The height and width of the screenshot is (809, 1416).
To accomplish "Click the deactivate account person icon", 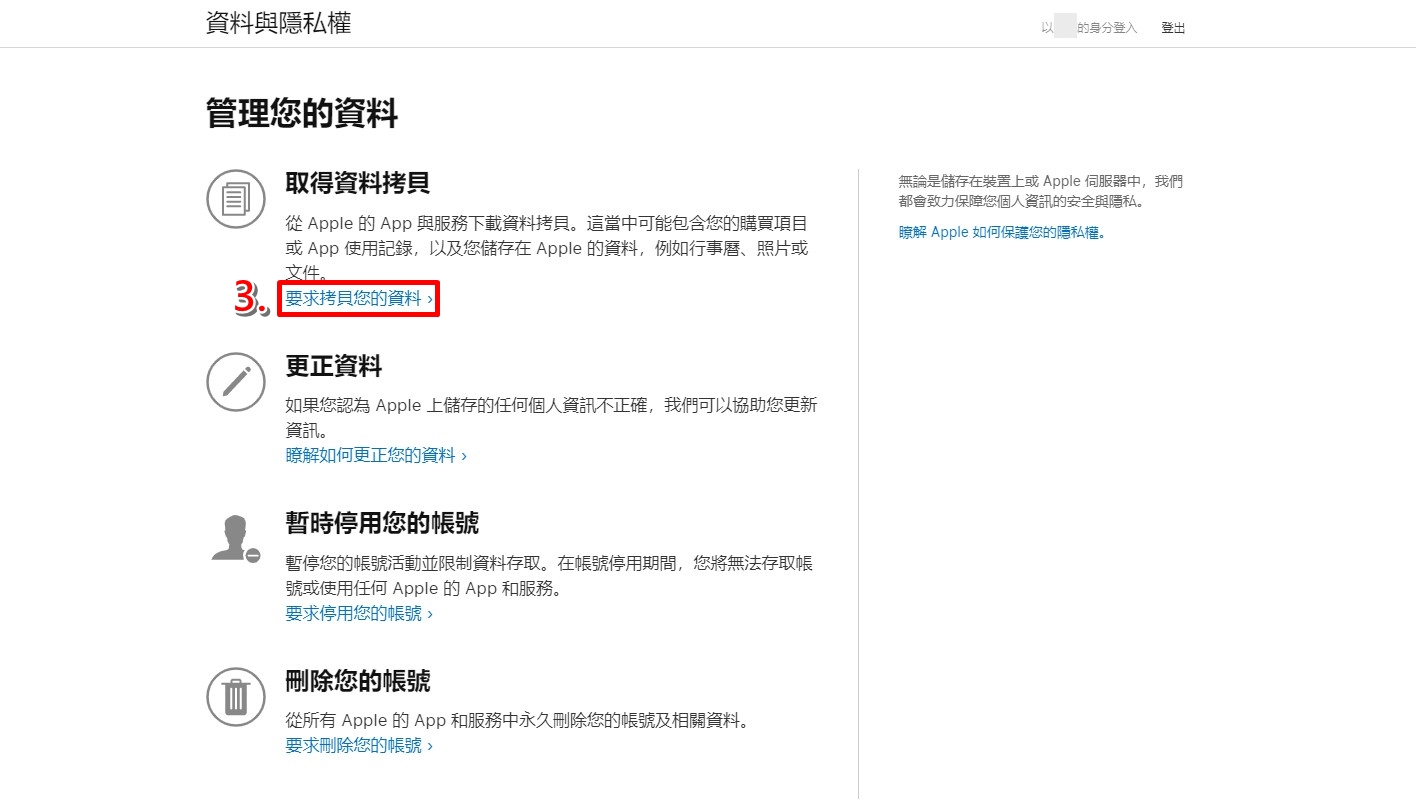I will (x=236, y=538).
